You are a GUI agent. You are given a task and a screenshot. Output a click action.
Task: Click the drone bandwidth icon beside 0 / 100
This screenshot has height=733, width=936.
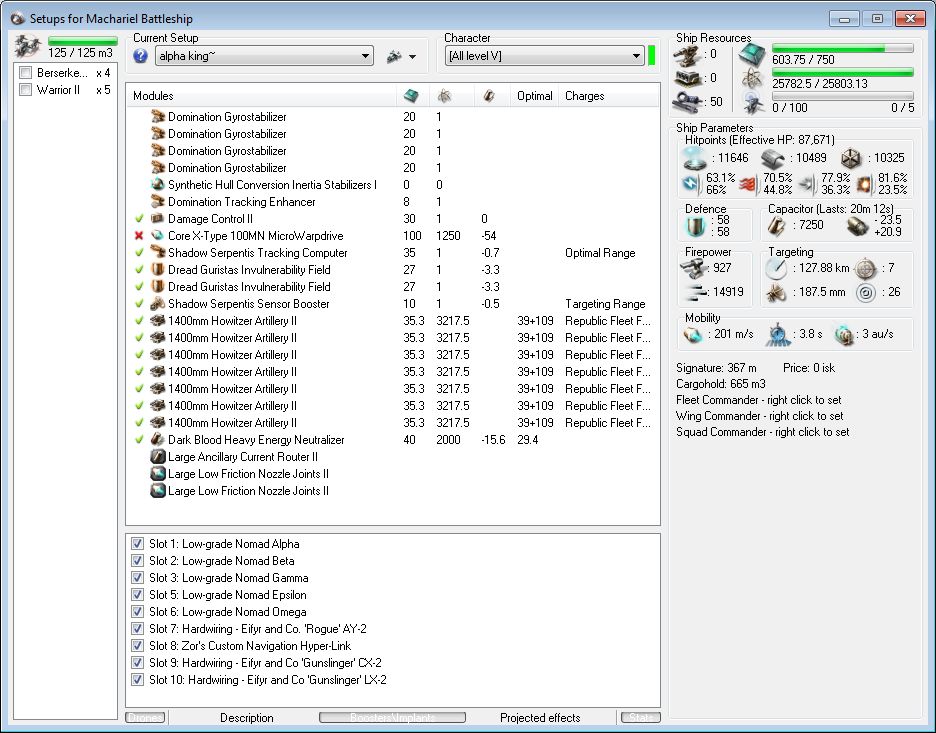[x=753, y=103]
